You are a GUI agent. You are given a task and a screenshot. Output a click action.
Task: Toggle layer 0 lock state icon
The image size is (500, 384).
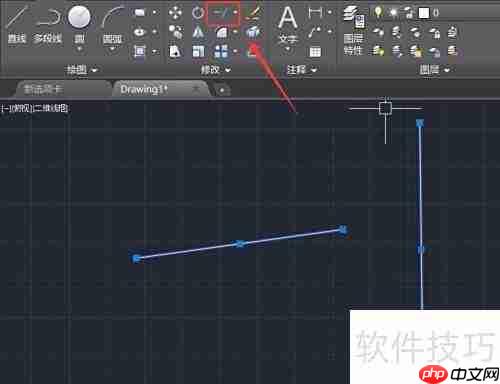point(409,13)
